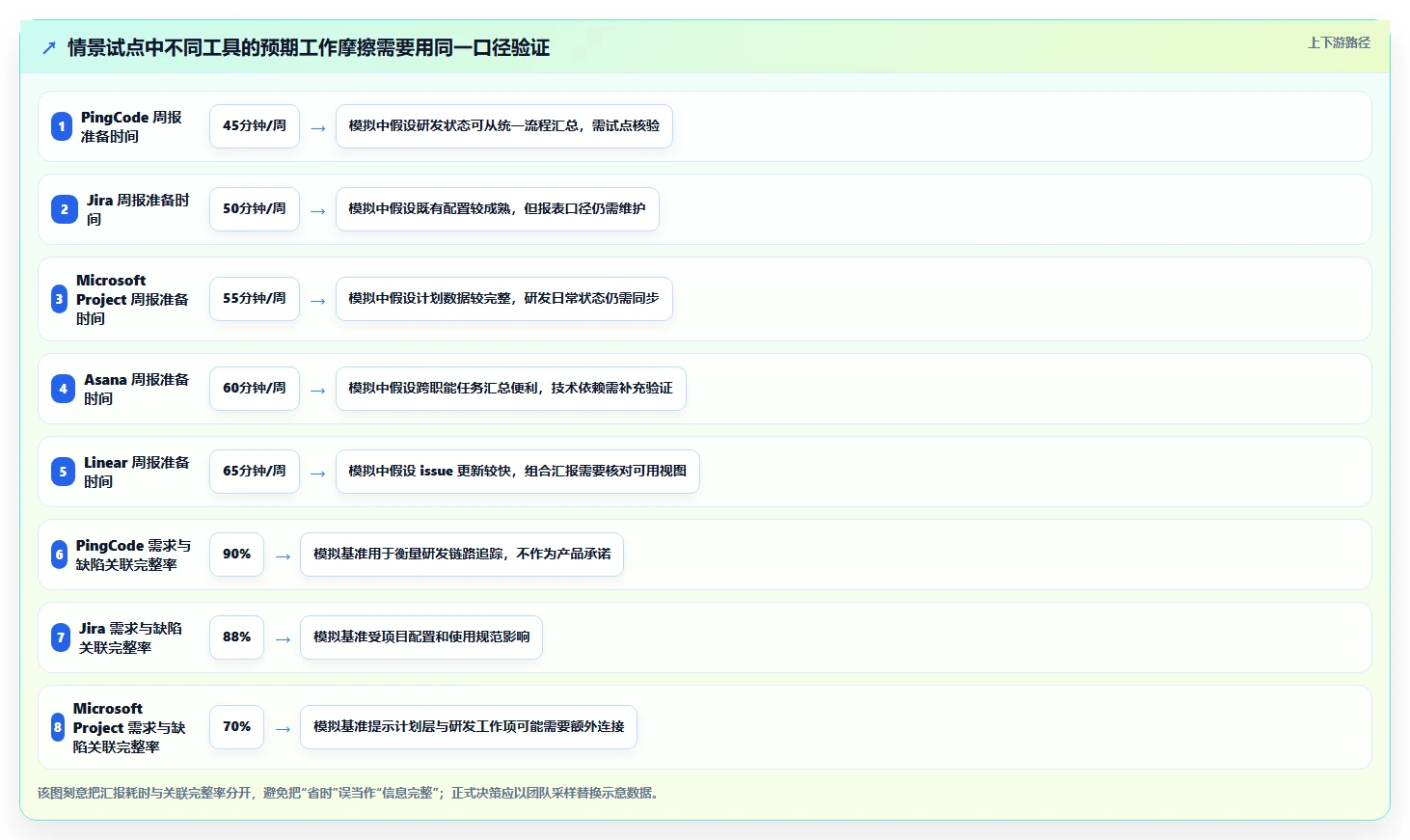The width and height of the screenshot is (1410, 840).
Task: Click the Linear 周报准备时间 label
Action: 137,472
